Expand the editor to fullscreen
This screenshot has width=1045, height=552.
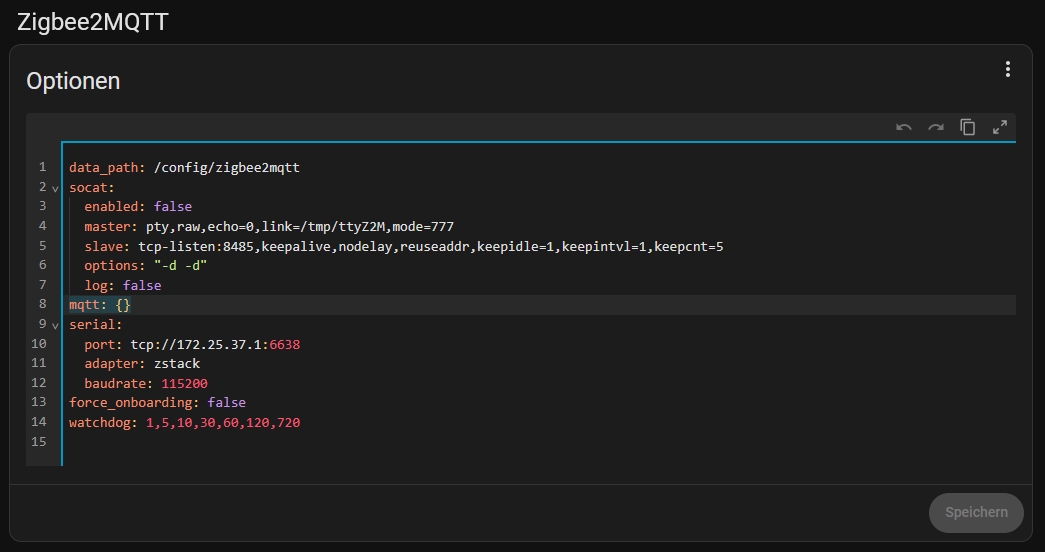[x=1000, y=127]
